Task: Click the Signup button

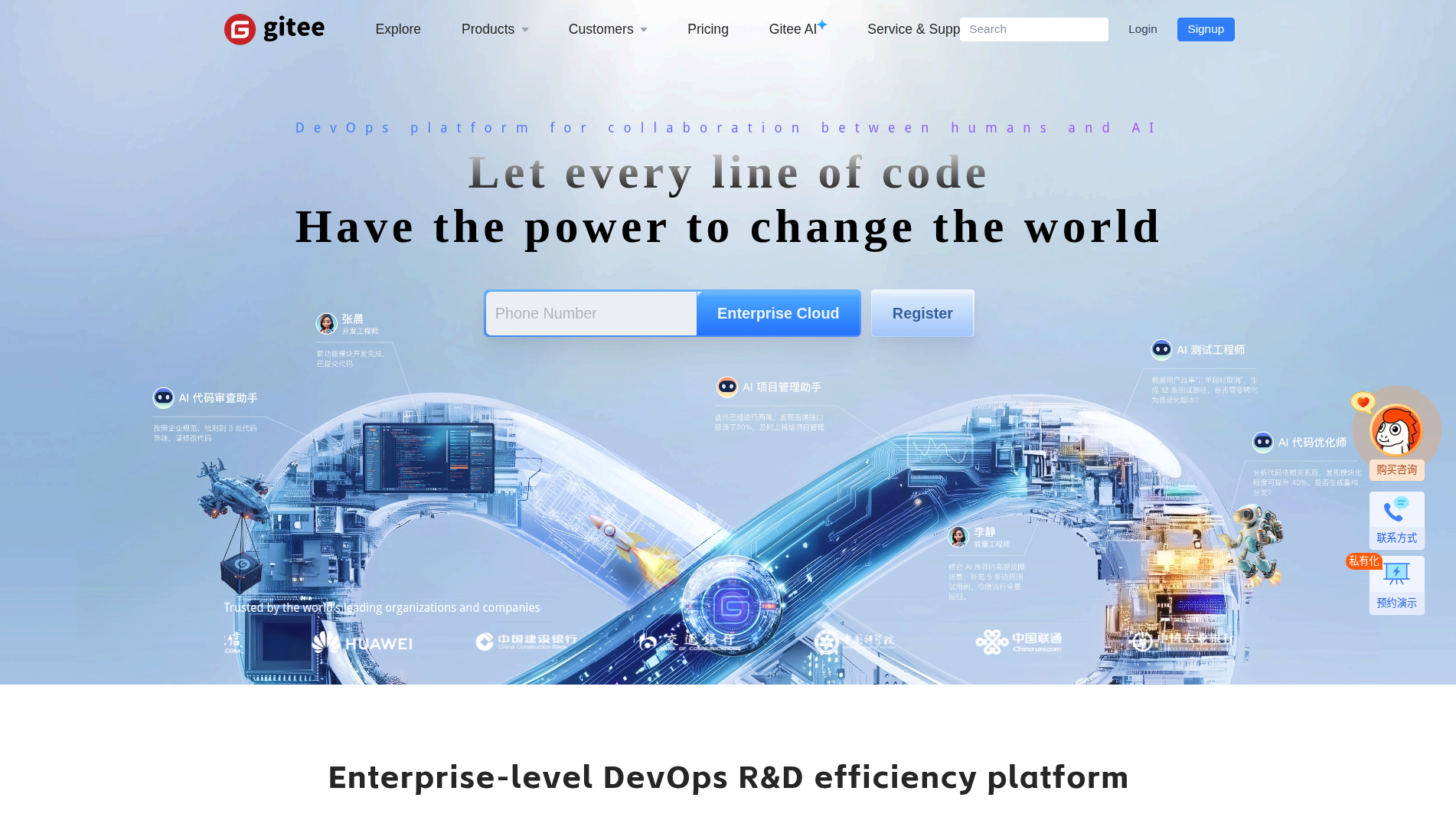Action: pos(1205,29)
